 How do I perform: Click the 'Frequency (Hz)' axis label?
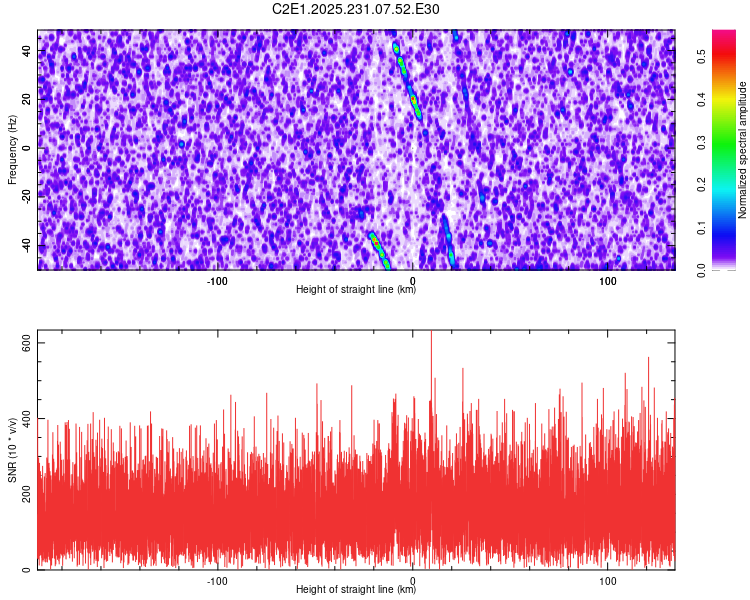pyautogui.click(x=12, y=150)
